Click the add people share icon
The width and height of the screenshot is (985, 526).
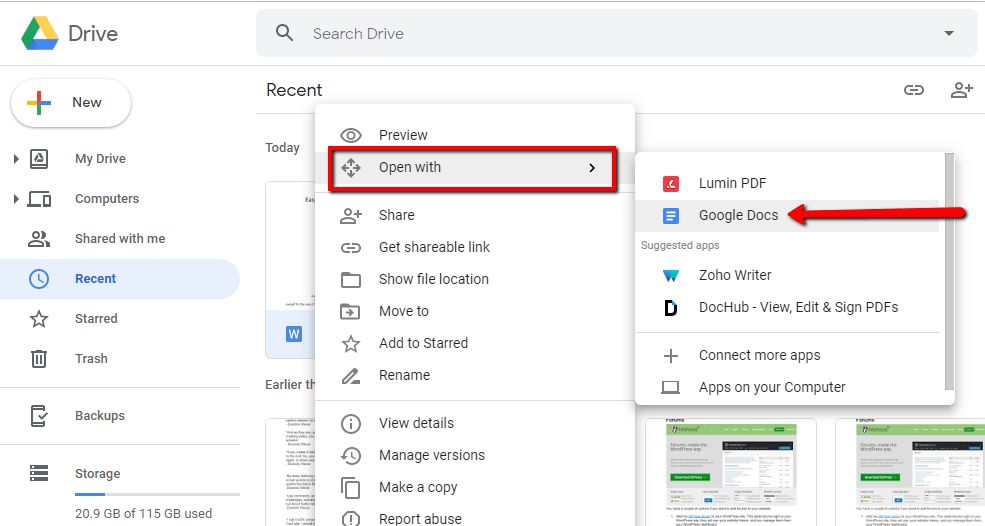(x=961, y=90)
